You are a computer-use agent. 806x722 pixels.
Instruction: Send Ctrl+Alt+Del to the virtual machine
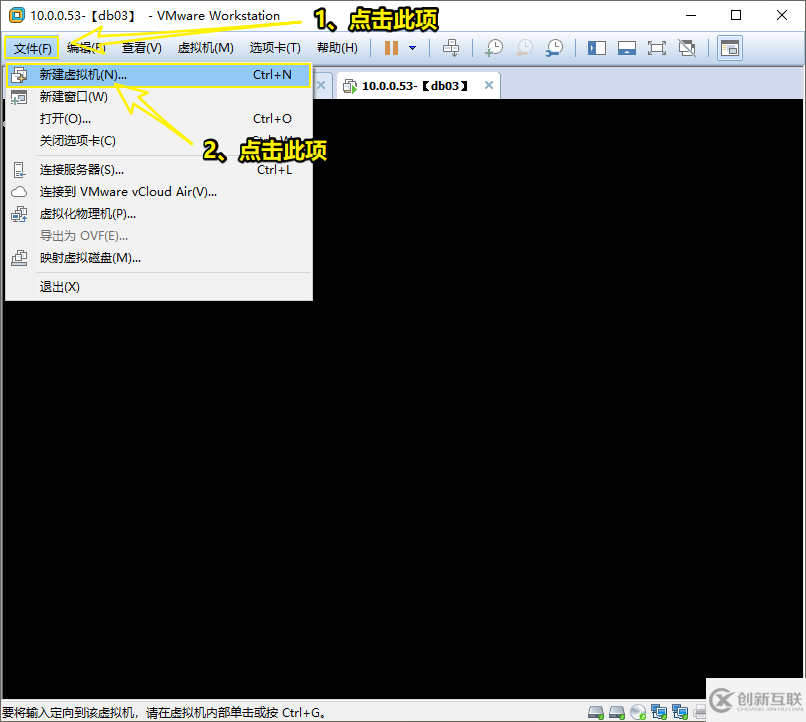[451, 48]
